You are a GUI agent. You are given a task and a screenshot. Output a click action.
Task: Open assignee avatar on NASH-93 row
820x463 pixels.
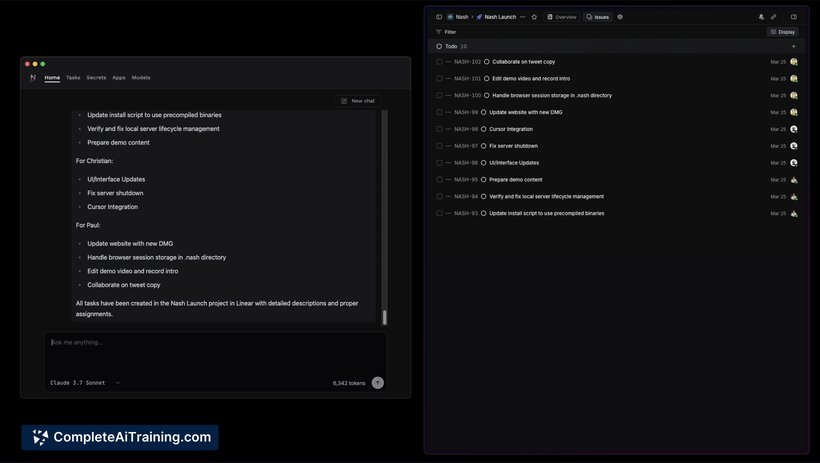[794, 213]
